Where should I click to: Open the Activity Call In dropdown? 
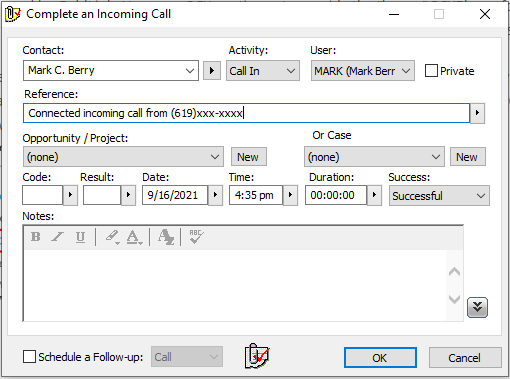pos(263,71)
